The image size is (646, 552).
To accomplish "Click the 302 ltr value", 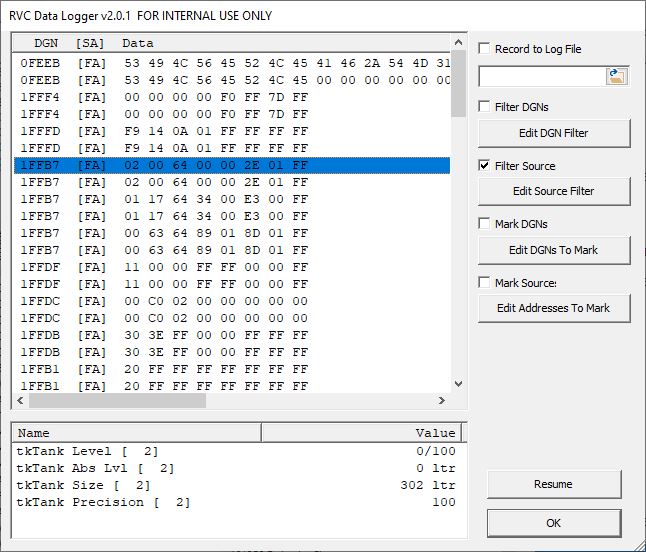I will [428, 485].
